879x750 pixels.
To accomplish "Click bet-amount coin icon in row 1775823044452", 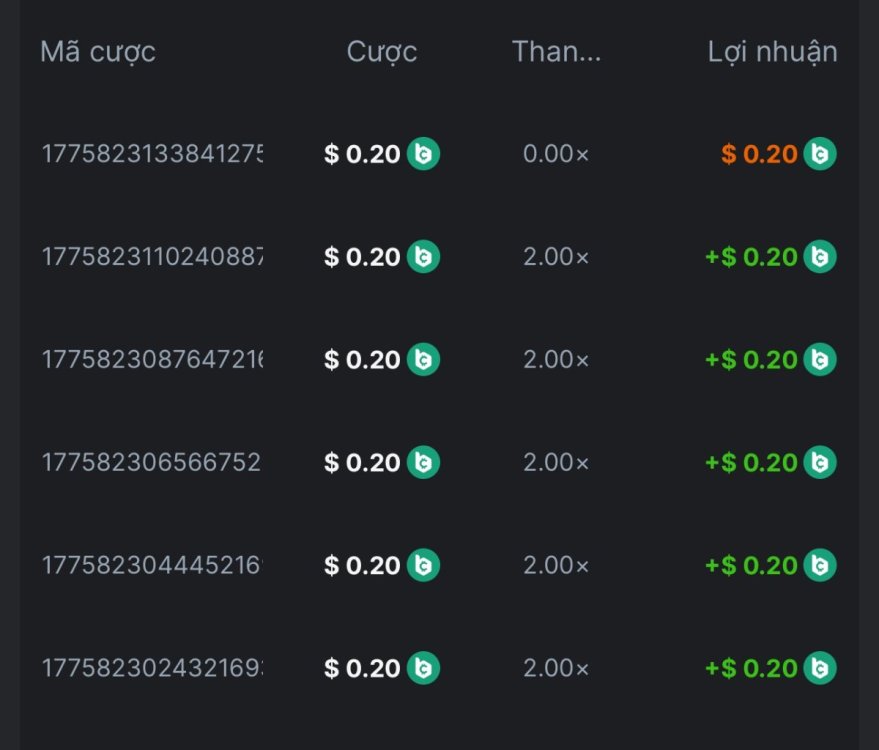I will 423,565.
